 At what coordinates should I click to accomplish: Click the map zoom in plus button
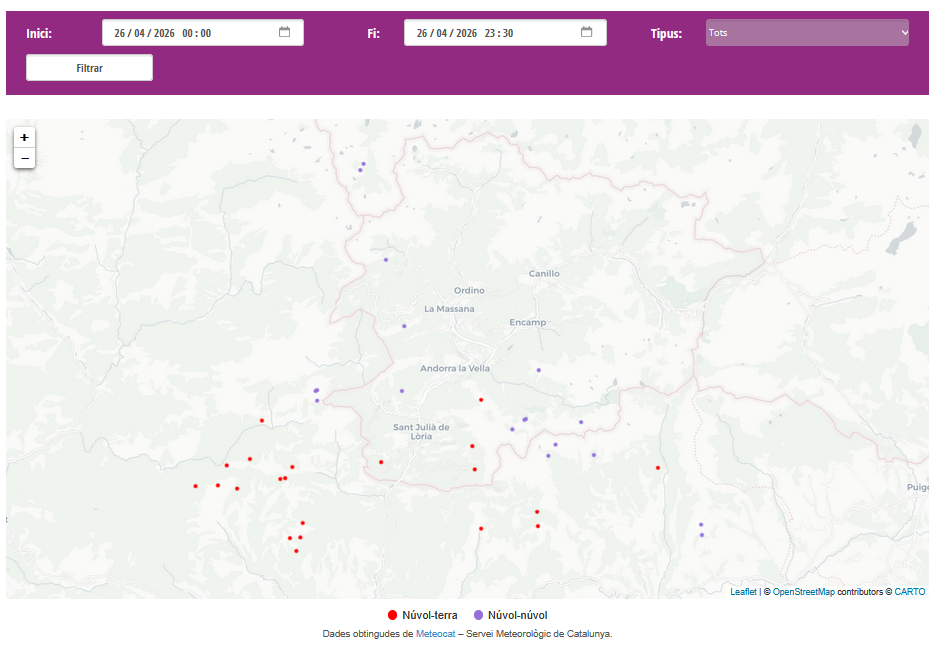24,137
